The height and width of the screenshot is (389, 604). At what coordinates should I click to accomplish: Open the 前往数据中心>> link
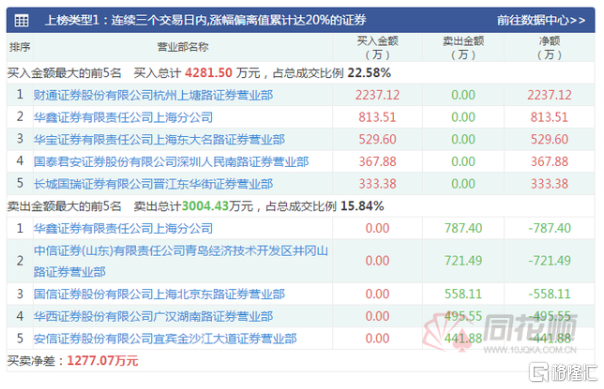pyautogui.click(x=541, y=20)
